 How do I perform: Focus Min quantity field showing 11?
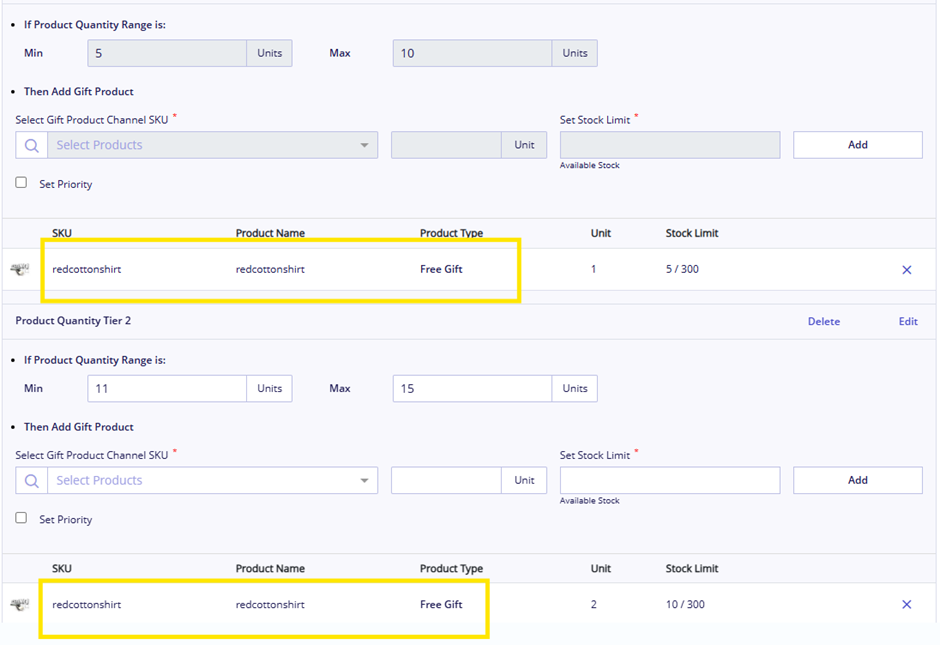pyautogui.click(x=167, y=388)
